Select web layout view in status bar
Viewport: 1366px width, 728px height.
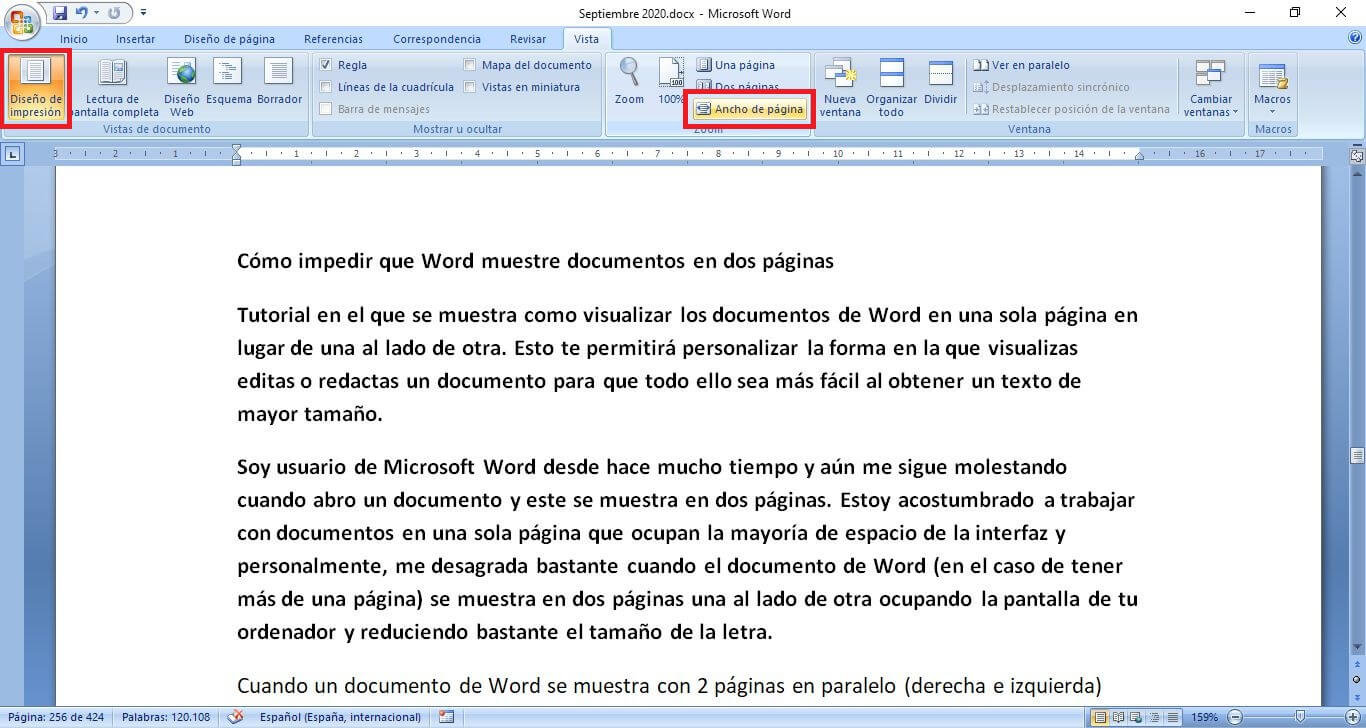coord(1134,717)
